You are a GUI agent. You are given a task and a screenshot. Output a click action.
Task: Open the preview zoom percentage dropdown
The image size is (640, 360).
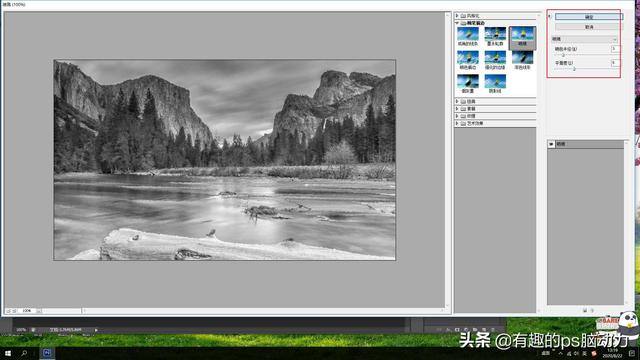[39, 311]
